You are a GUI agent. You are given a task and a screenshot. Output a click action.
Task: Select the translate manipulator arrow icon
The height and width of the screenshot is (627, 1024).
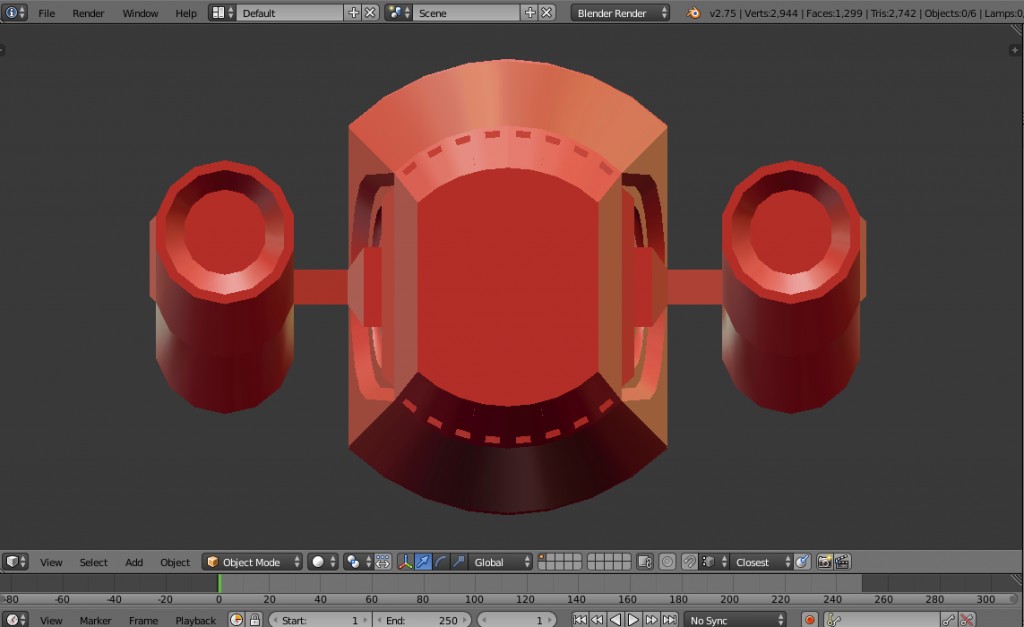[423, 562]
